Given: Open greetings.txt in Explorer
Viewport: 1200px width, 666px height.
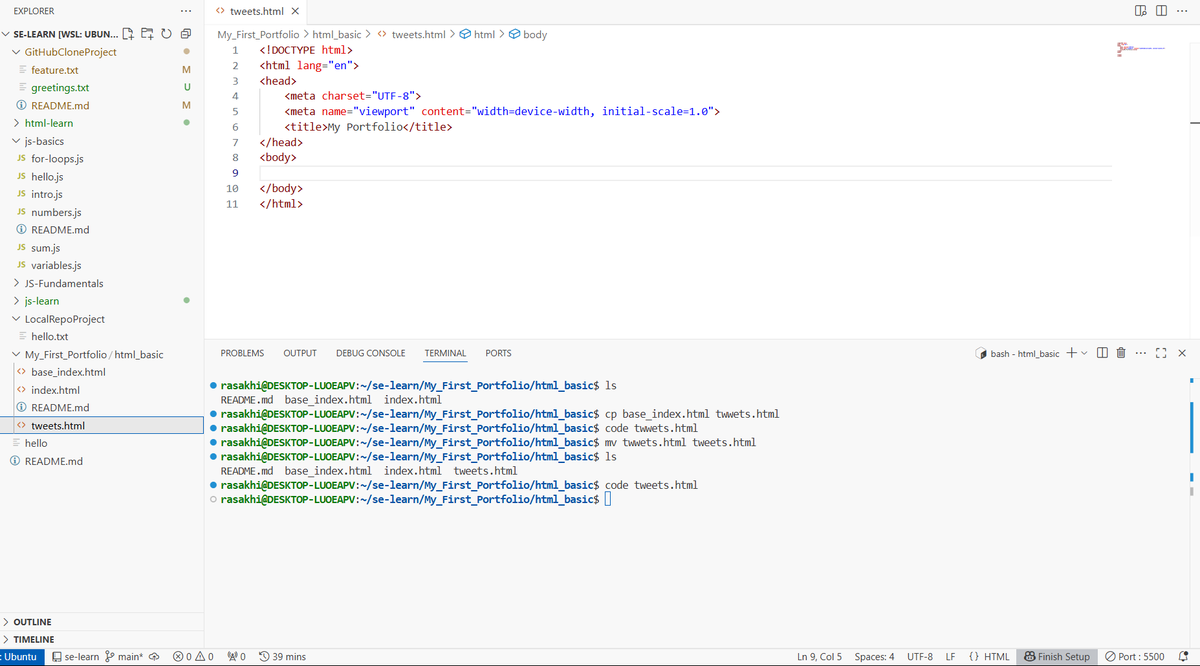Looking at the screenshot, I should click(60, 88).
